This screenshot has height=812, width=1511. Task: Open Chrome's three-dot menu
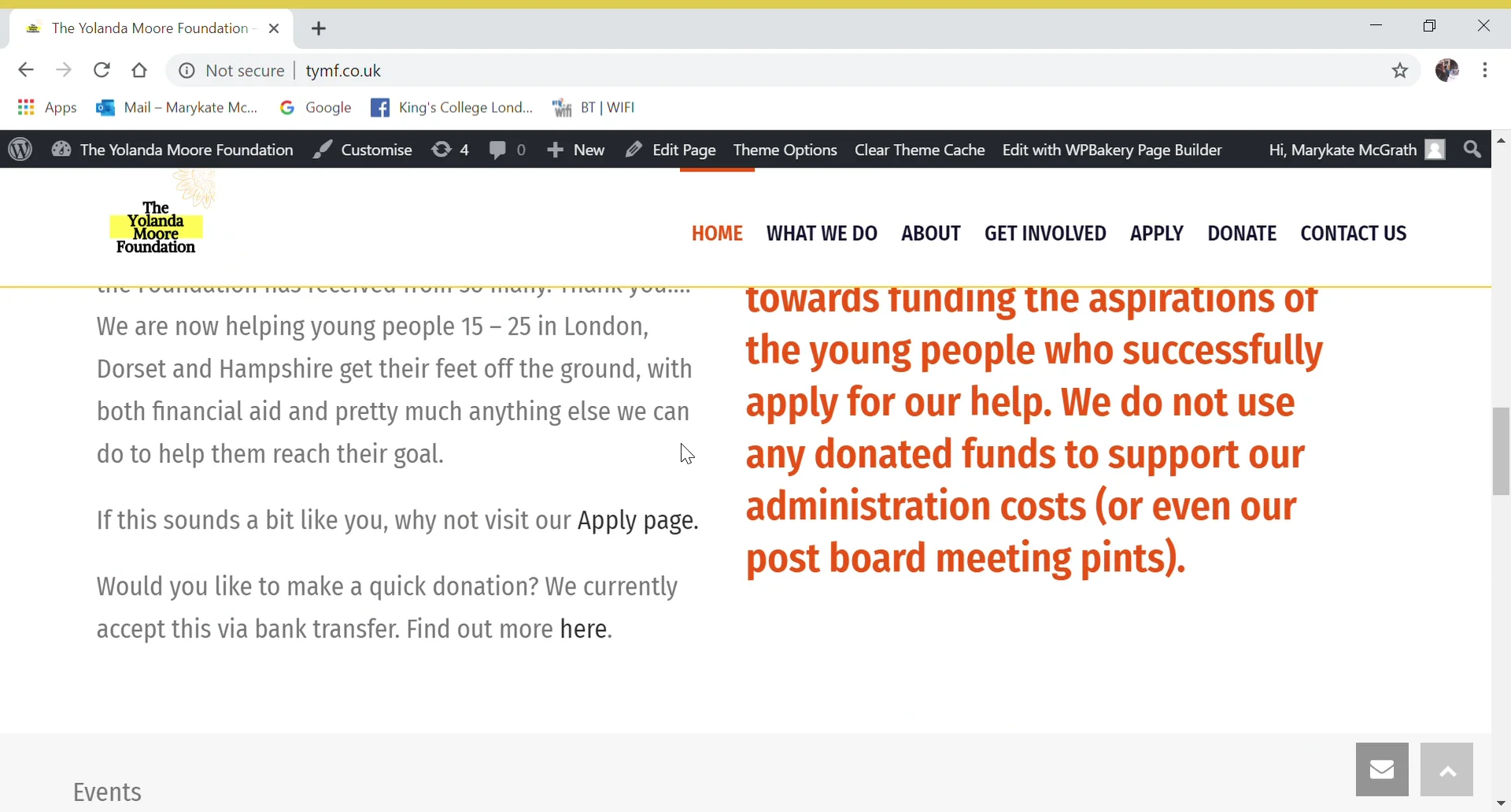coord(1487,70)
